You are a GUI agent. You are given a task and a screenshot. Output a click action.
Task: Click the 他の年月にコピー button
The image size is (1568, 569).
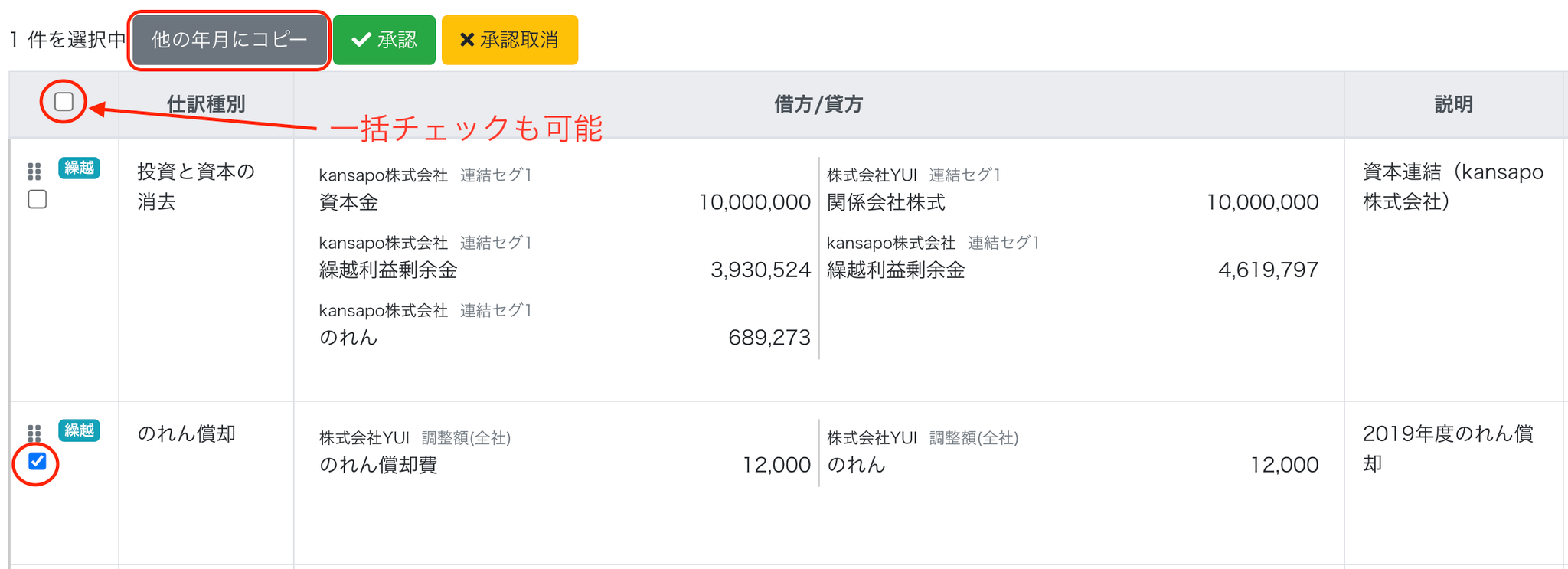click(229, 41)
